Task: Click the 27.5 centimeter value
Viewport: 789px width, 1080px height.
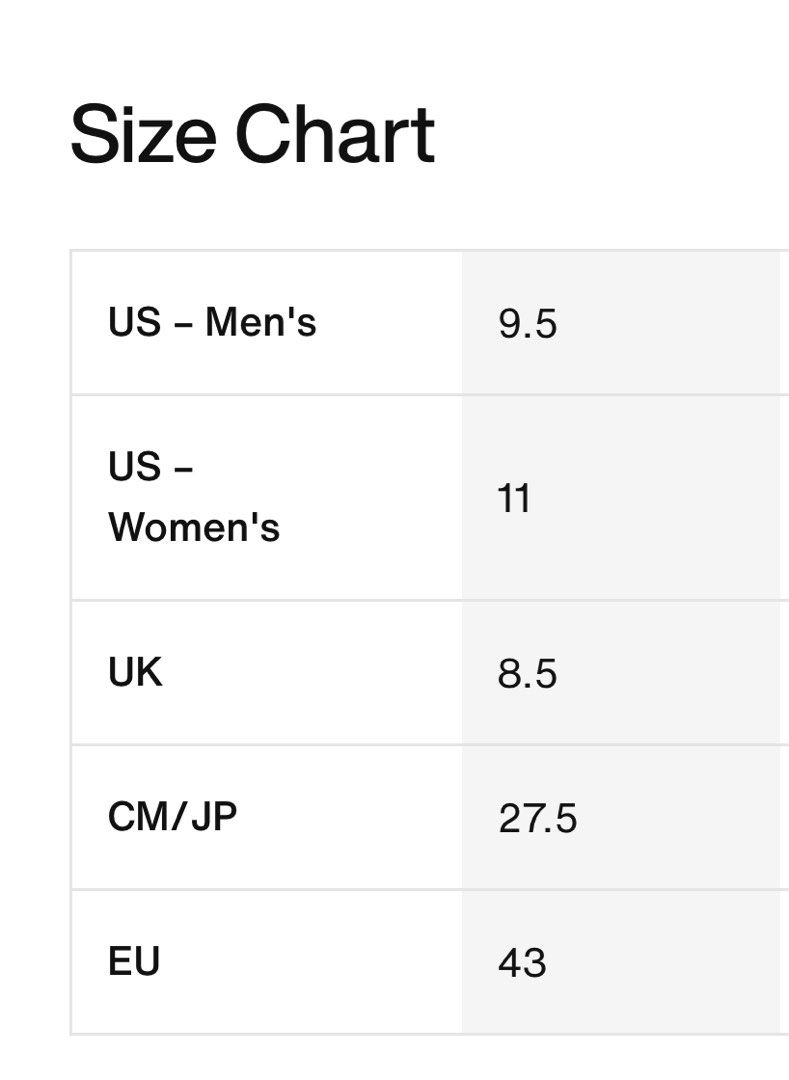Action: tap(538, 818)
